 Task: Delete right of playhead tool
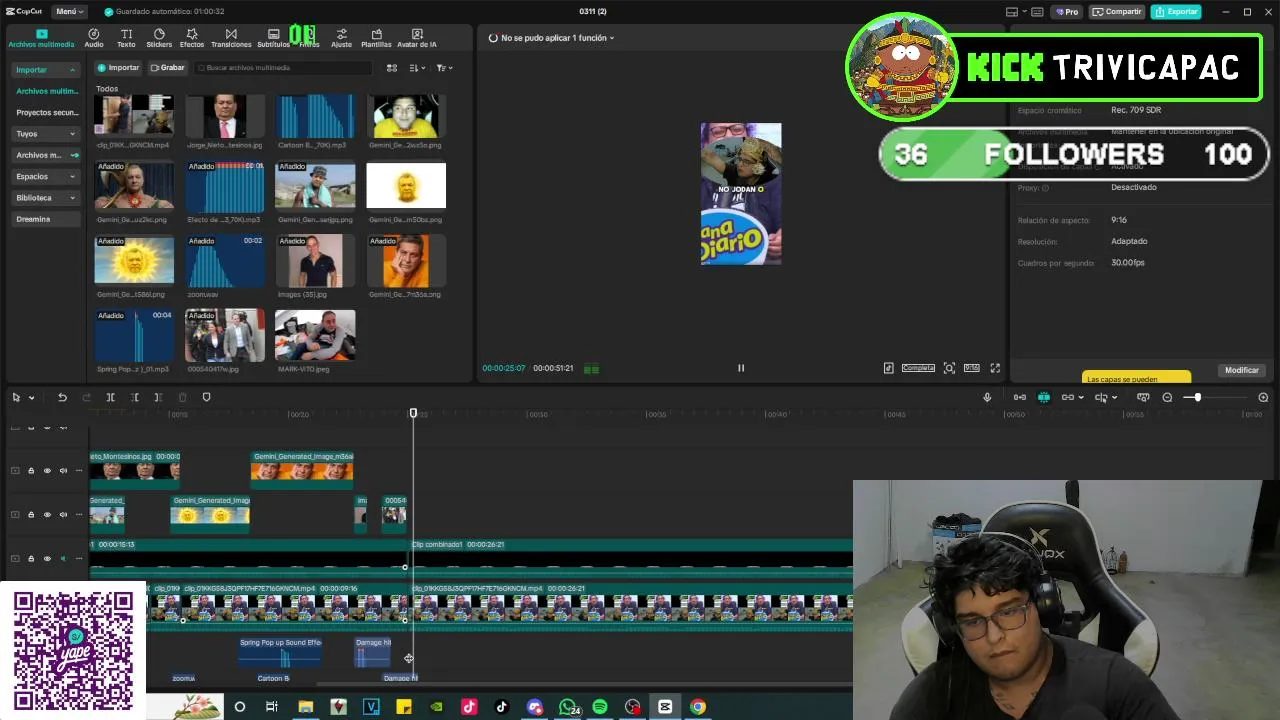click(158, 397)
